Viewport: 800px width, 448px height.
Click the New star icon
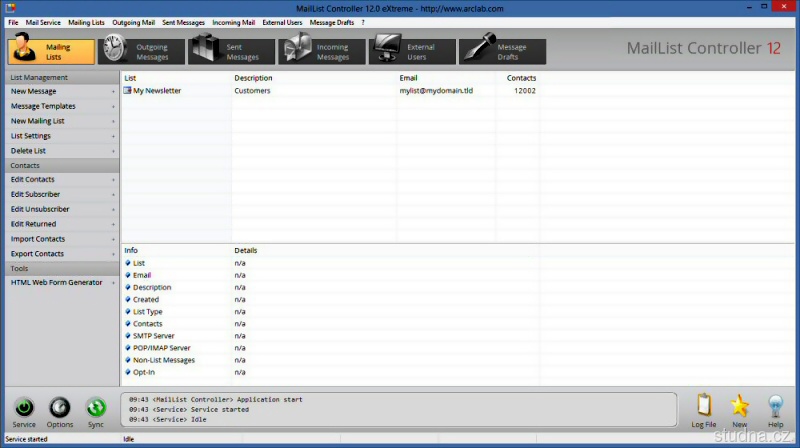[740, 409]
